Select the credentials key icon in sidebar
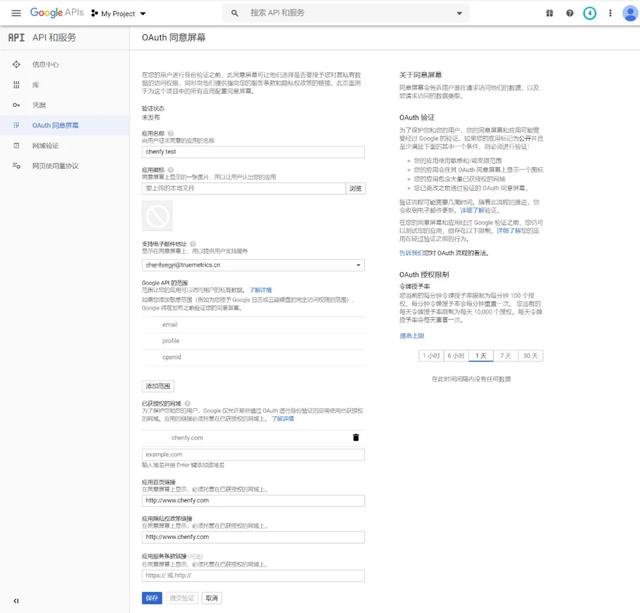 16,105
